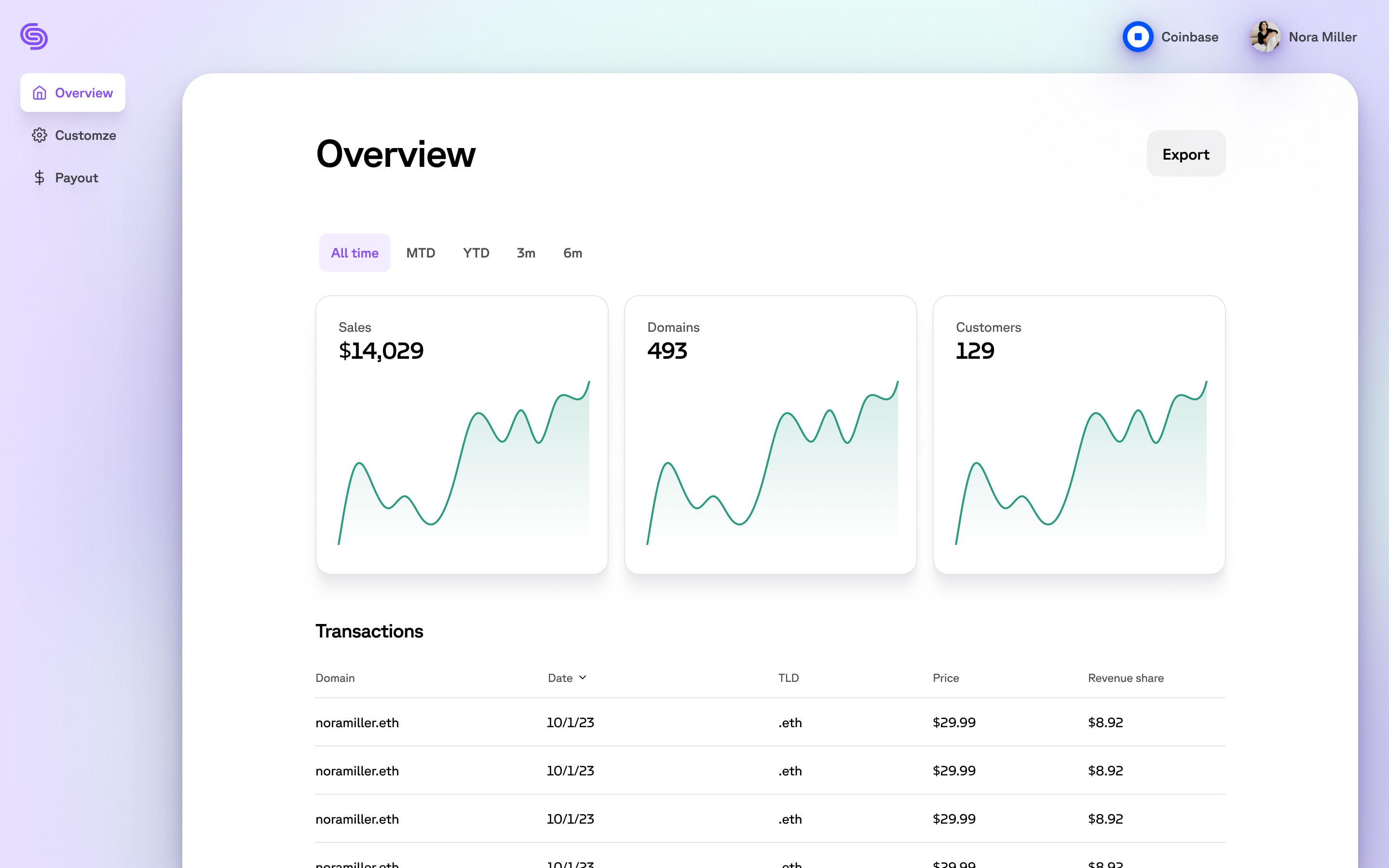This screenshot has height=868, width=1389.
Task: Choose the 6m time range
Action: click(573, 253)
